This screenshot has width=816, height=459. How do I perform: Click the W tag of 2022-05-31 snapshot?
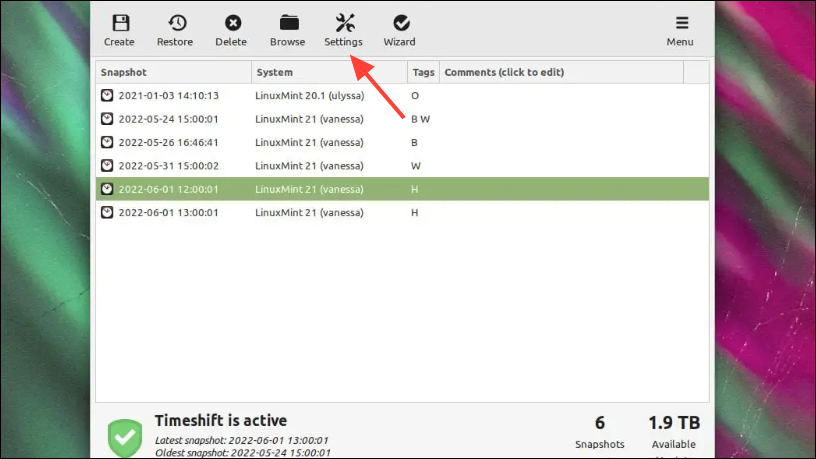416,166
